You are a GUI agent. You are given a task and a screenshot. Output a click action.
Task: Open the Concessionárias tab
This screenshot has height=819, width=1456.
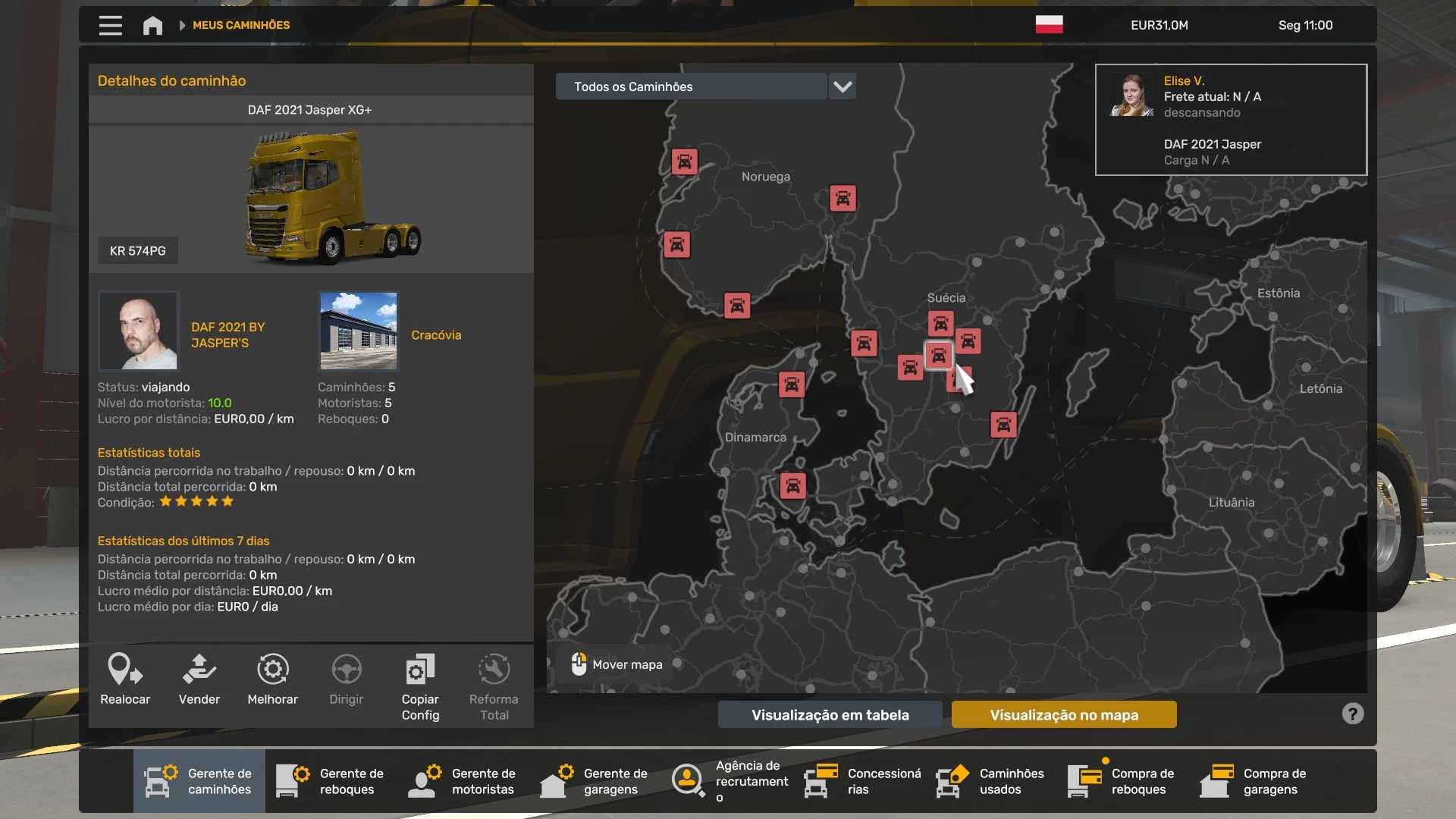(x=863, y=781)
